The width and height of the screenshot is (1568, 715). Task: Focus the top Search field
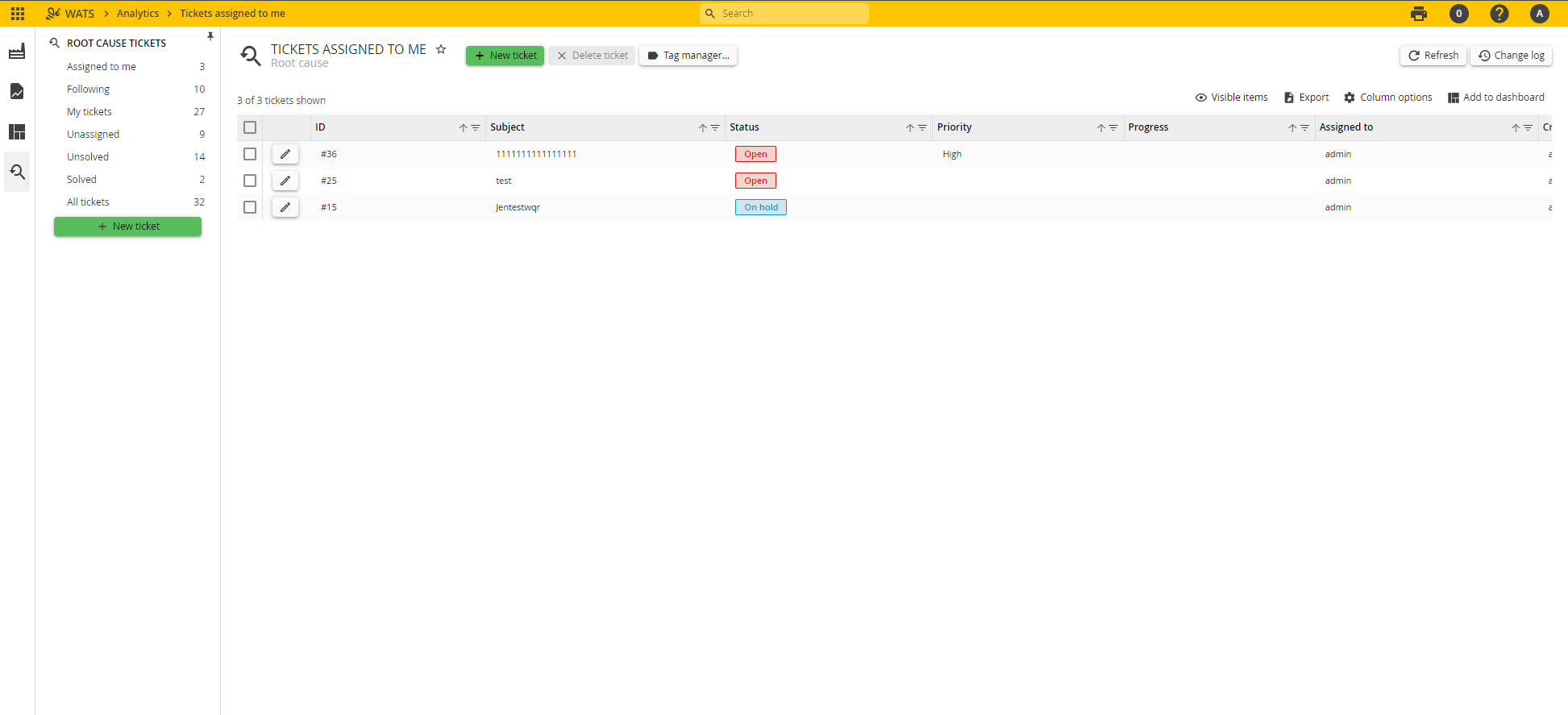click(x=784, y=14)
